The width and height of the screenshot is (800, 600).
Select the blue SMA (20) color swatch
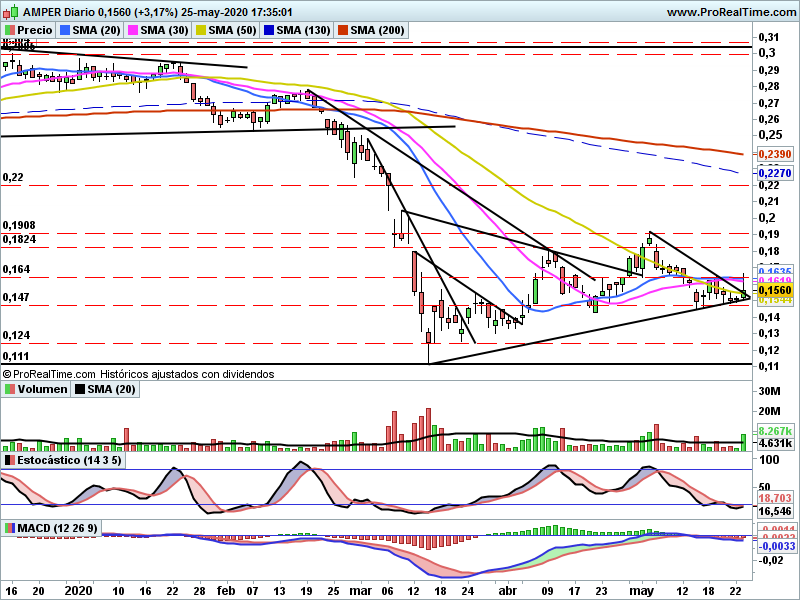(65, 31)
